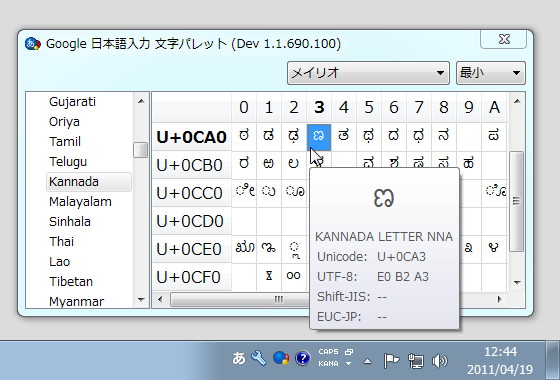Select Sinhala in the script list
The image size is (560, 380).
click(x=70, y=222)
